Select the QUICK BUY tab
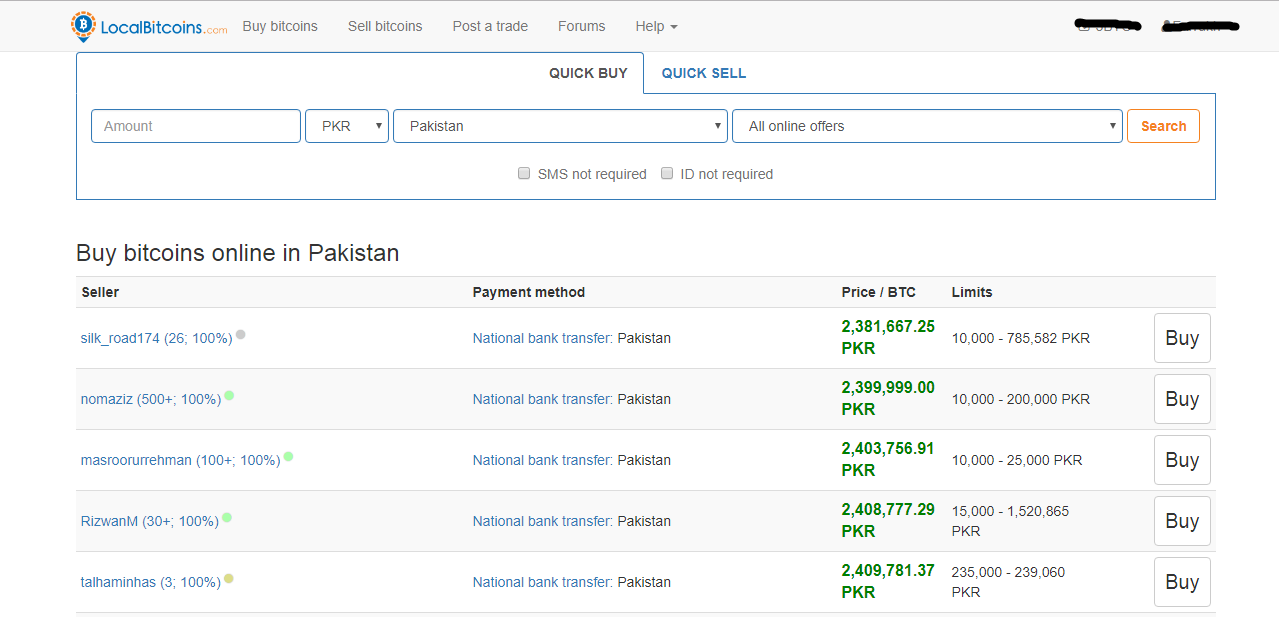Screen dimensions: 1279x617 click(x=588, y=73)
